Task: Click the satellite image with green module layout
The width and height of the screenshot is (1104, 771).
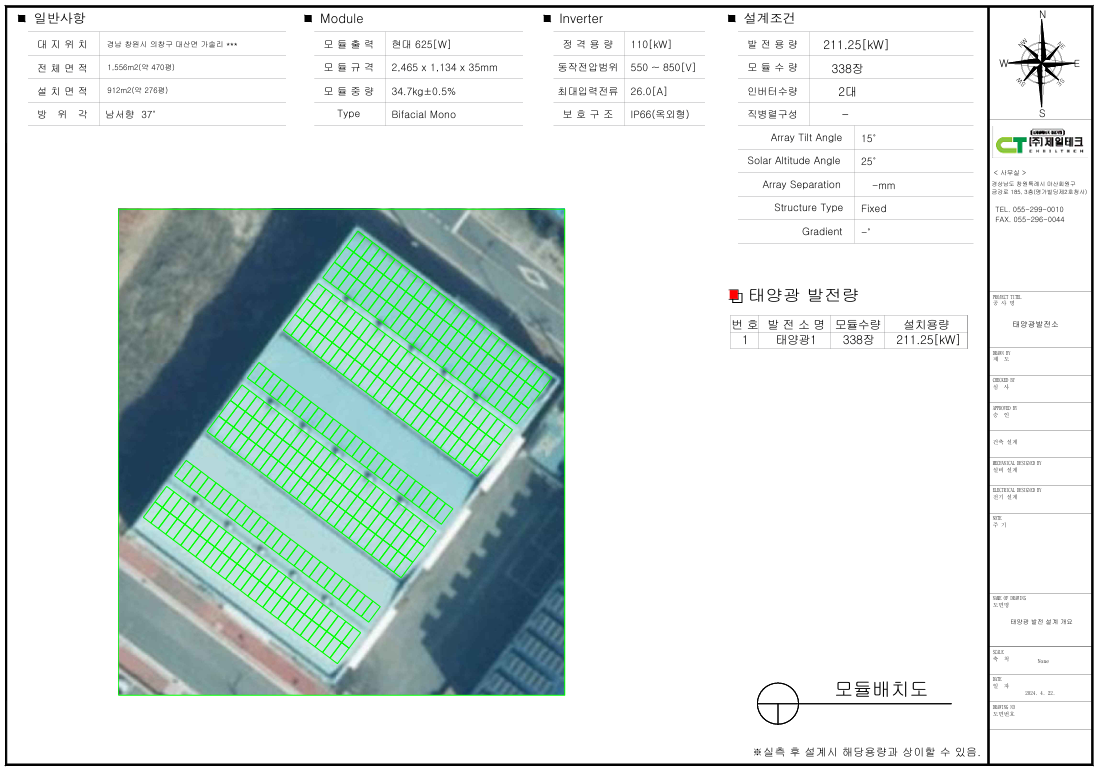Action: [x=341, y=451]
